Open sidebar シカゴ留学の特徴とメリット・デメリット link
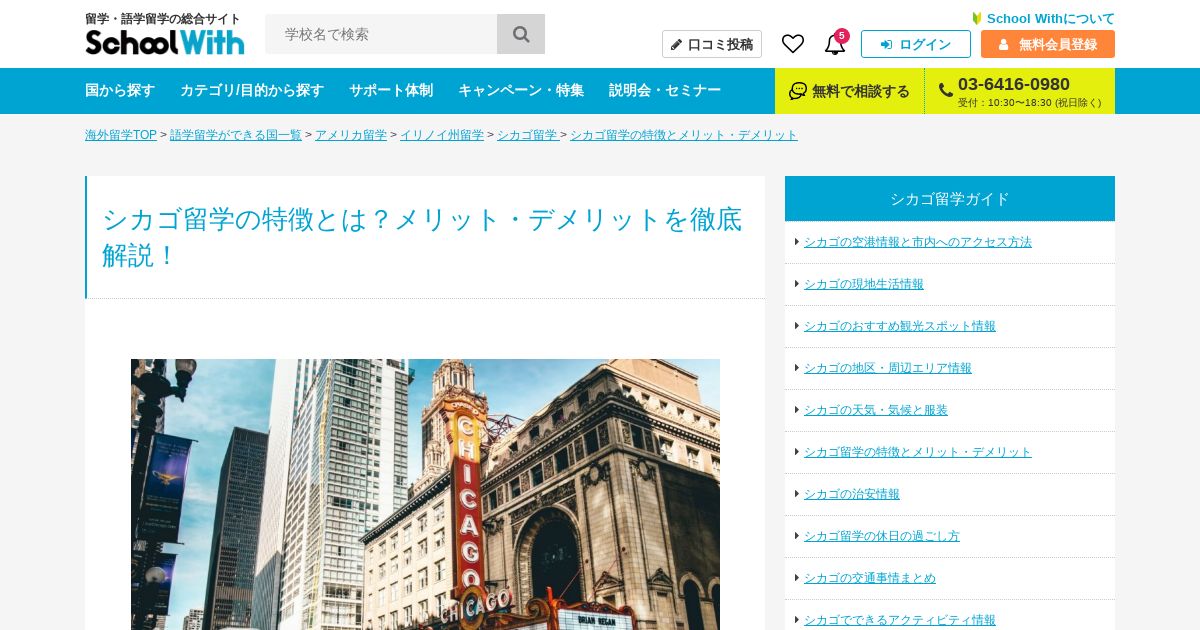The width and height of the screenshot is (1200, 630). (x=918, y=452)
